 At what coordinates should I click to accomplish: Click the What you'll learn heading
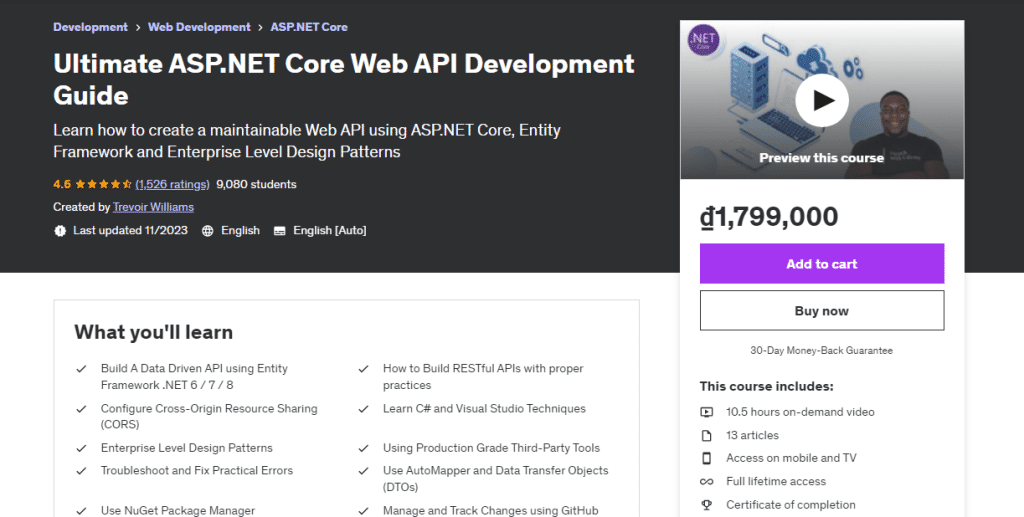click(153, 332)
